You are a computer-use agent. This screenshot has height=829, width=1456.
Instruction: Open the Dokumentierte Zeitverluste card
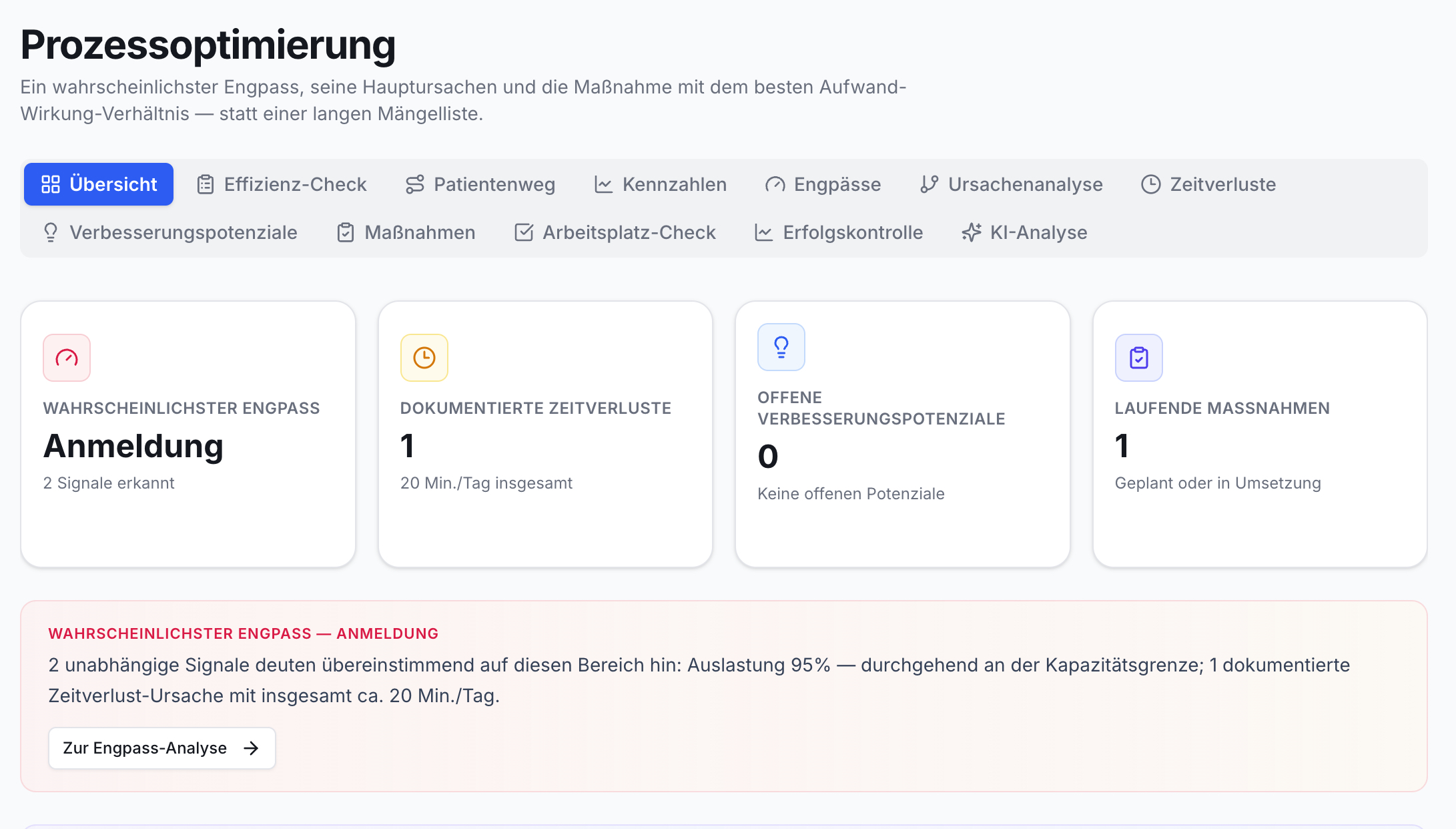tap(546, 435)
